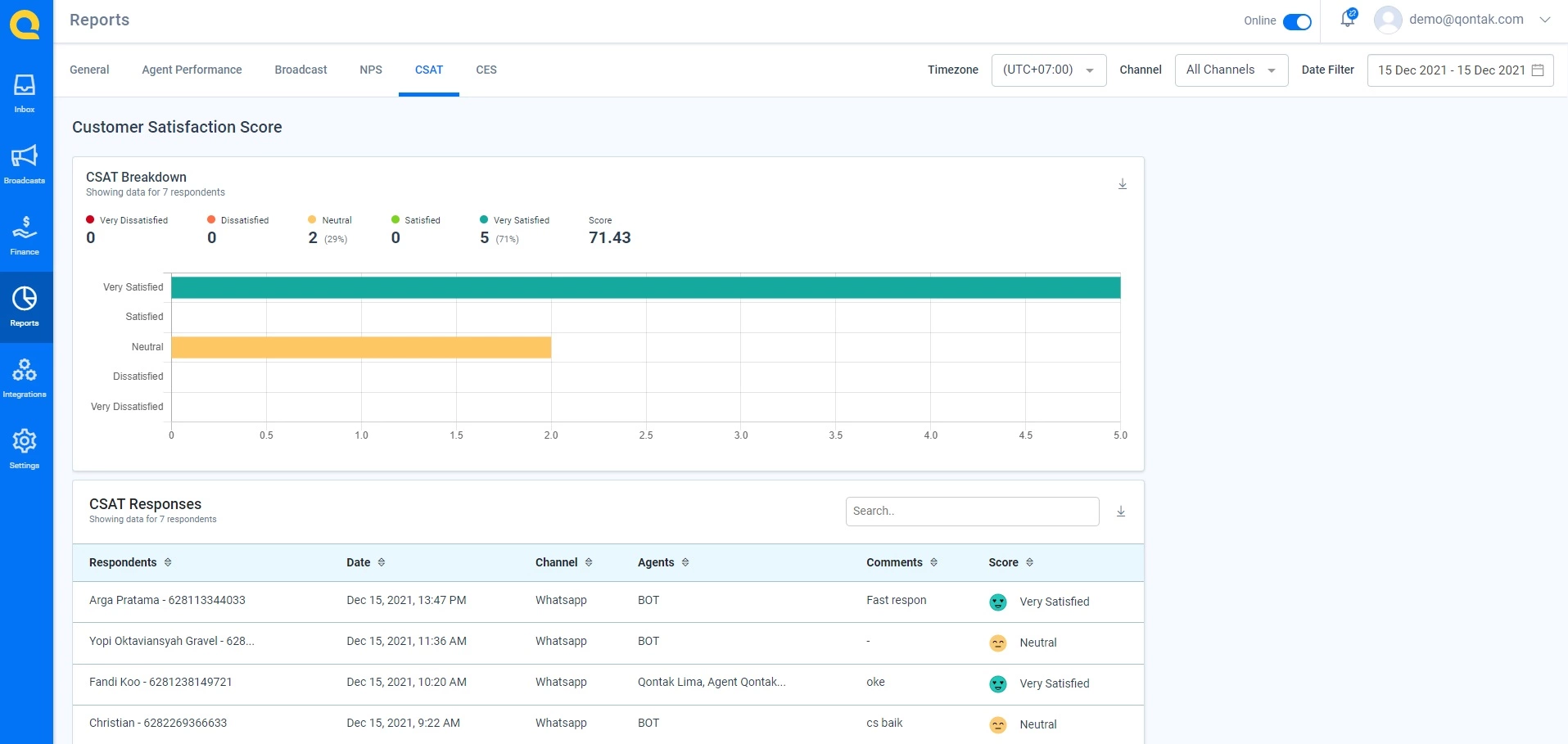Image resolution: width=1568 pixels, height=744 pixels.
Task: Download the CSAT Breakdown chart
Action: click(x=1123, y=184)
